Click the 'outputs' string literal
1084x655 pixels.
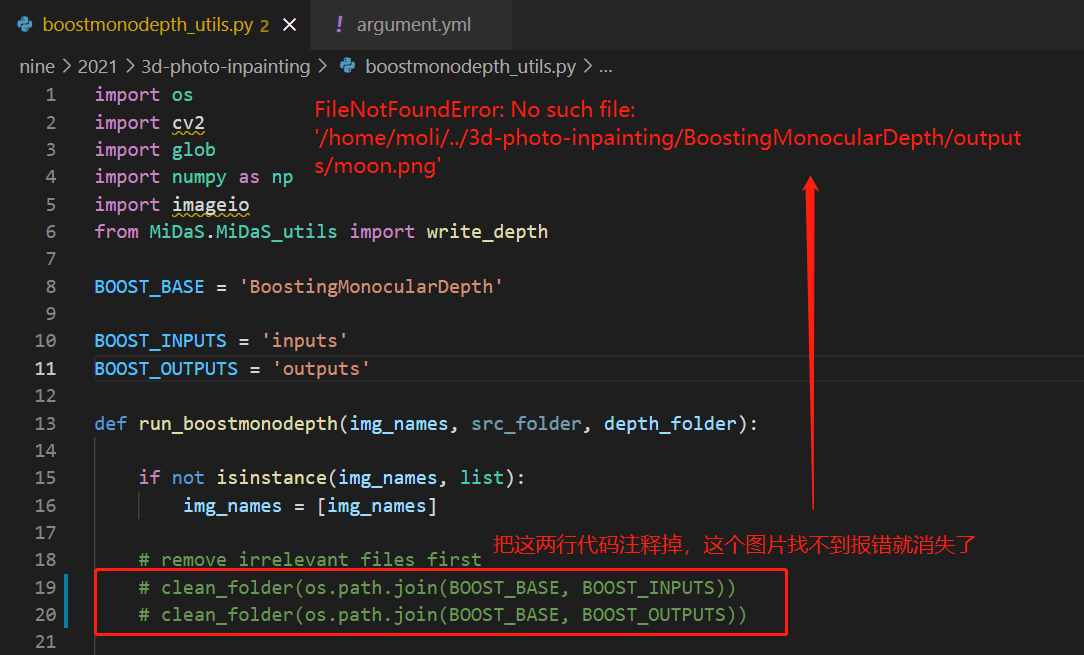(x=321, y=369)
